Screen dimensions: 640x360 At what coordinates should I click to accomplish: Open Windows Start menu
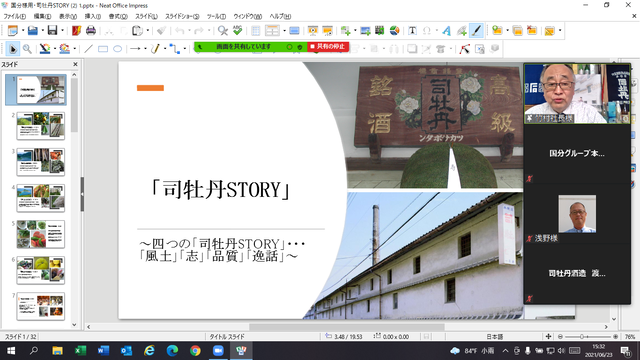point(11,351)
